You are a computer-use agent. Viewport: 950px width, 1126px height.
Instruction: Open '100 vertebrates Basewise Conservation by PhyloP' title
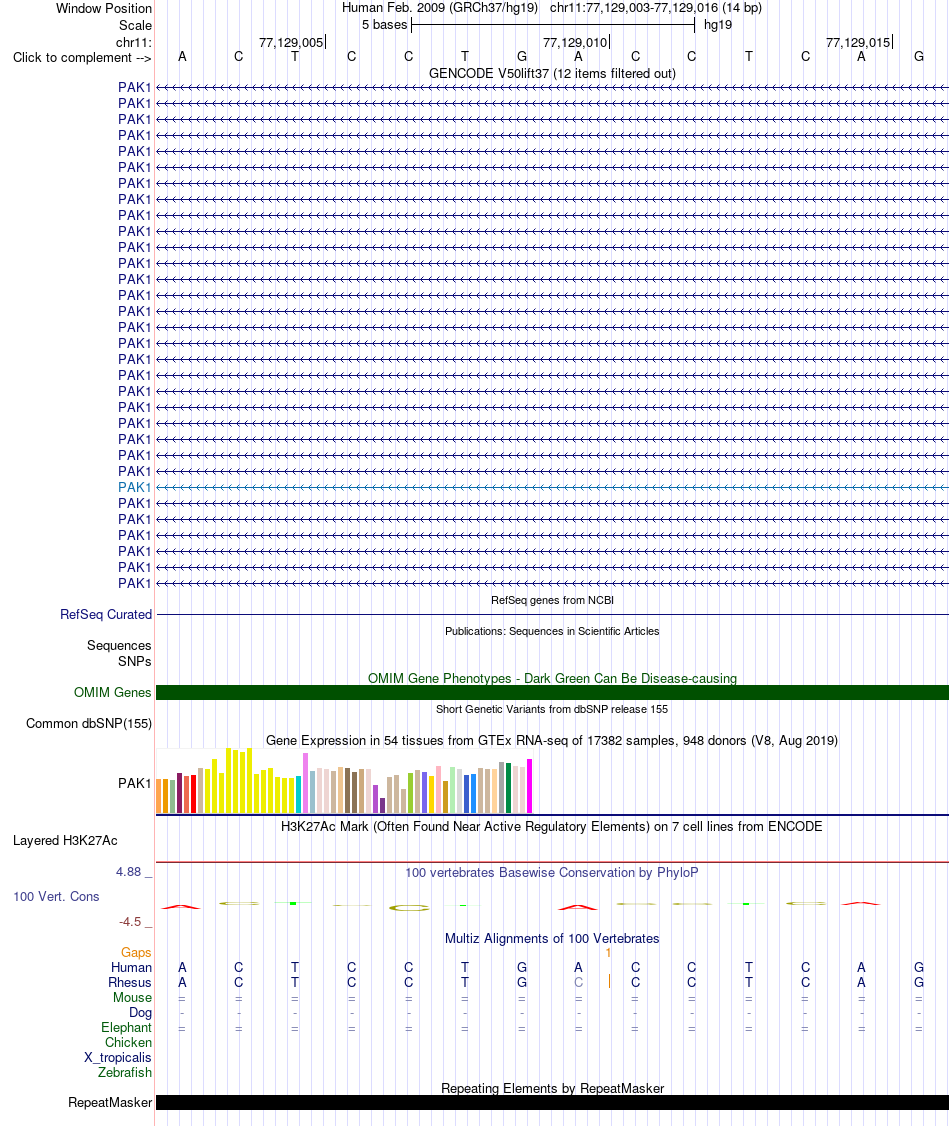(552, 873)
